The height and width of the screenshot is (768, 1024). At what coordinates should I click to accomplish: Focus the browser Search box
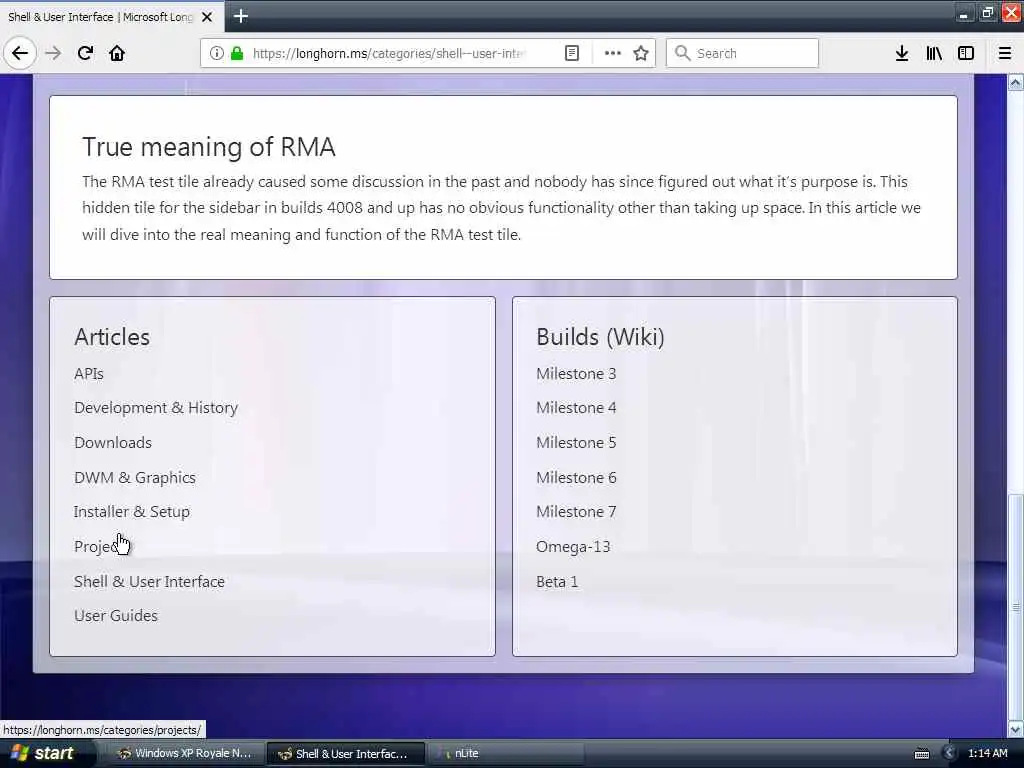click(743, 53)
